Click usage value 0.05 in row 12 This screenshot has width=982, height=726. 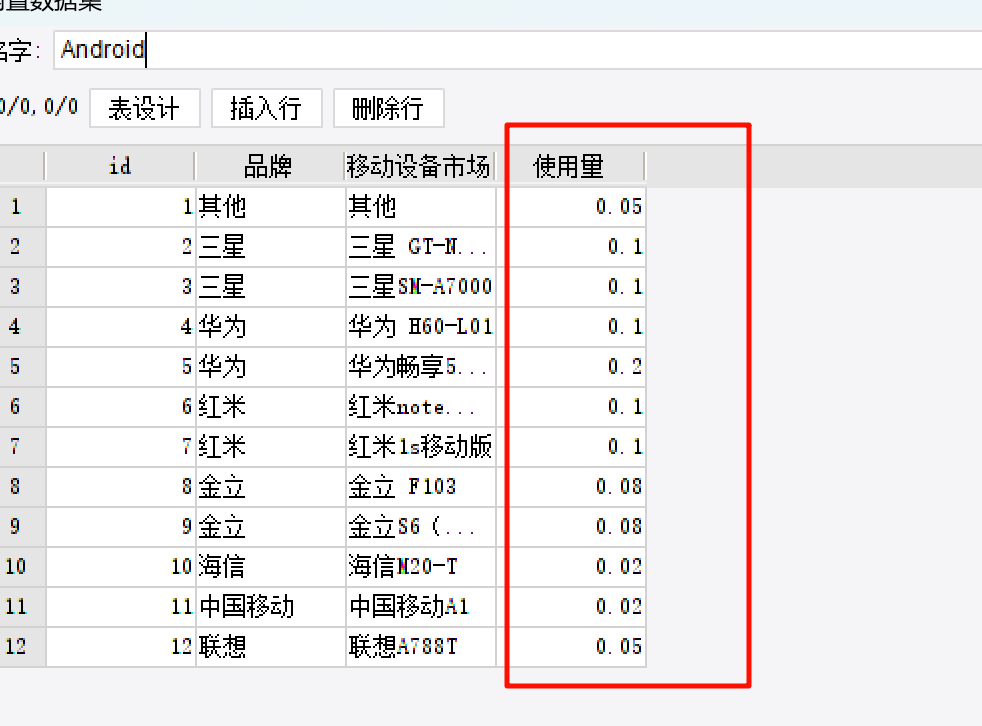[x=571, y=646]
